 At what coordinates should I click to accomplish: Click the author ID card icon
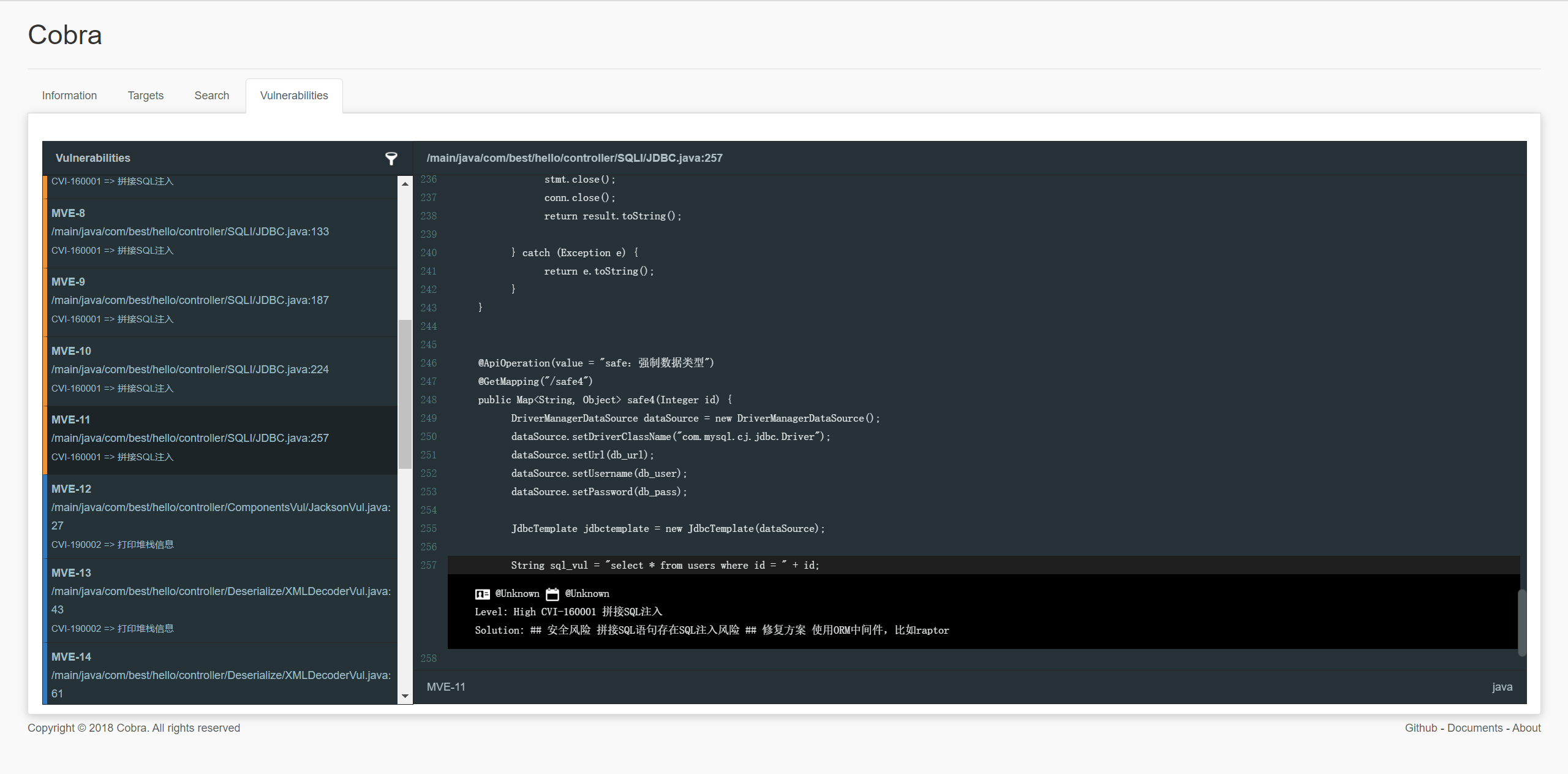482,594
